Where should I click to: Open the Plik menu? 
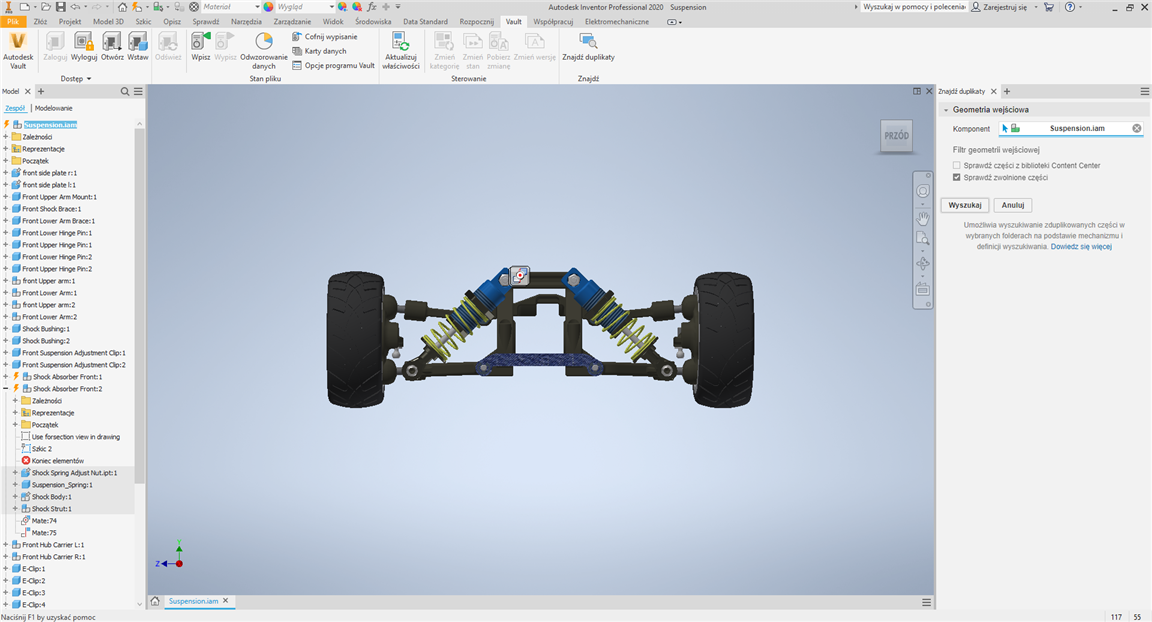[13, 21]
